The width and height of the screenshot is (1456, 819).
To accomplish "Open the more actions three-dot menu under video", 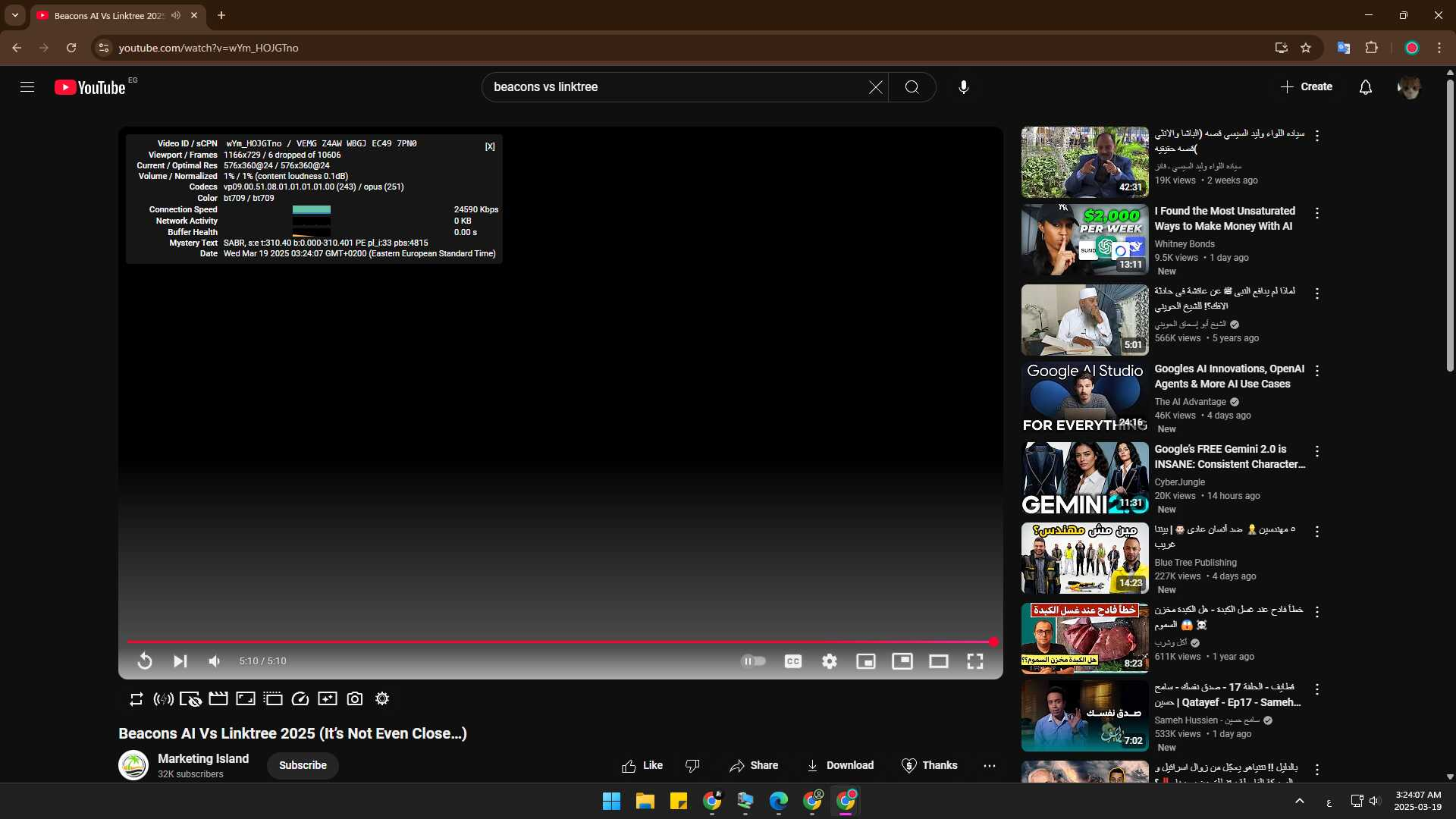I will pyautogui.click(x=990, y=766).
